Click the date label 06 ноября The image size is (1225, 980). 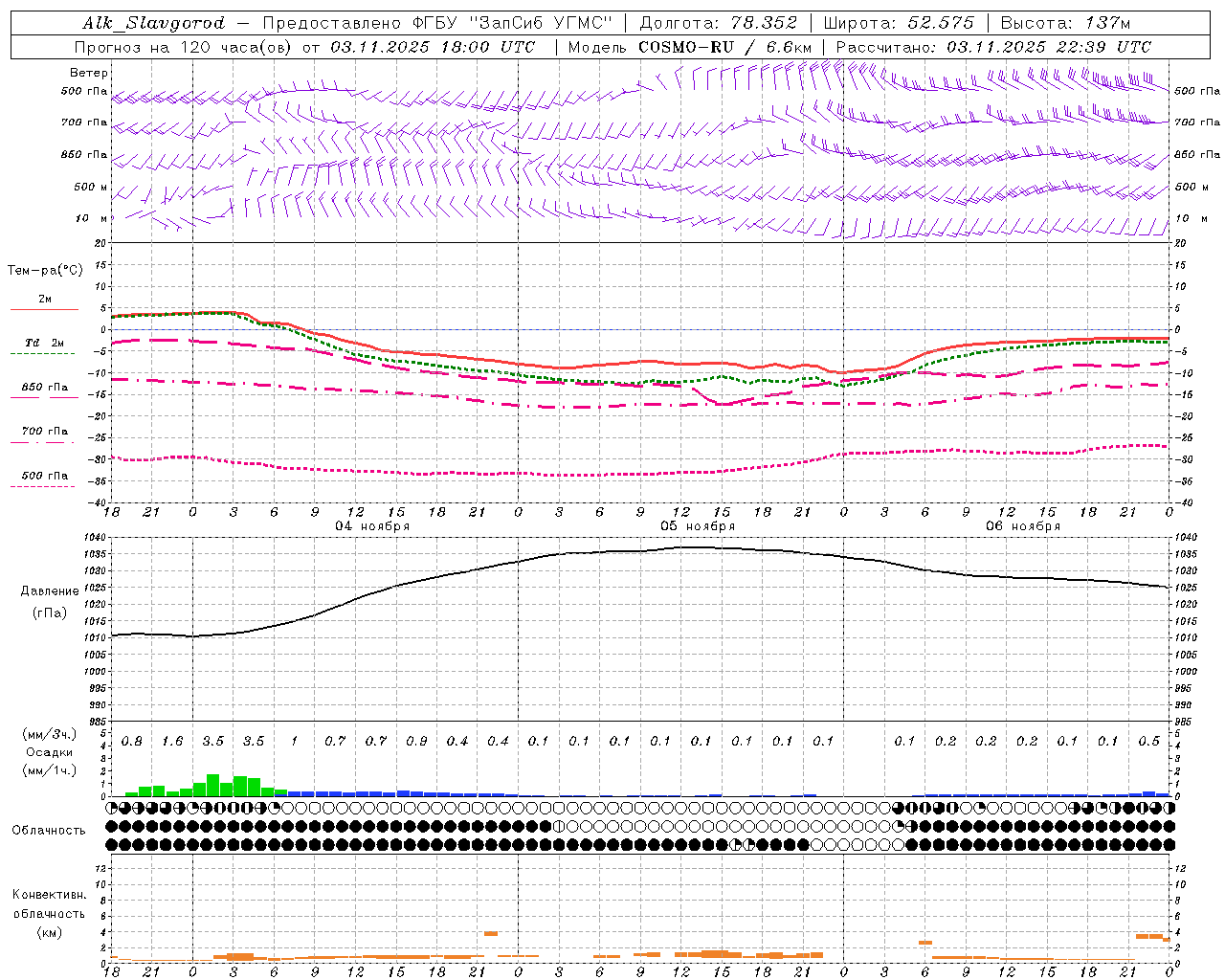point(1023,526)
